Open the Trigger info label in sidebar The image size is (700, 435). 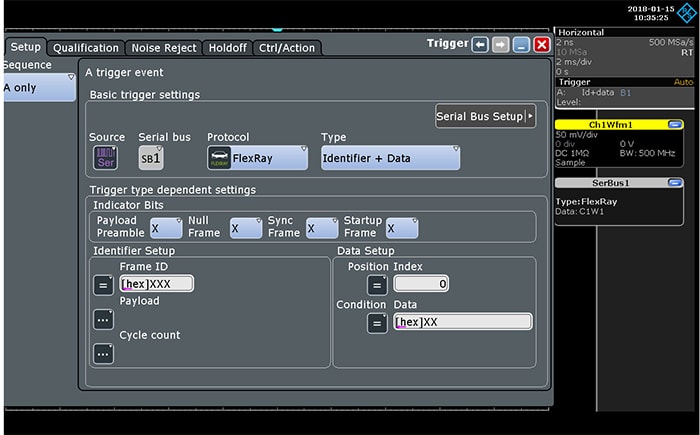(575, 82)
